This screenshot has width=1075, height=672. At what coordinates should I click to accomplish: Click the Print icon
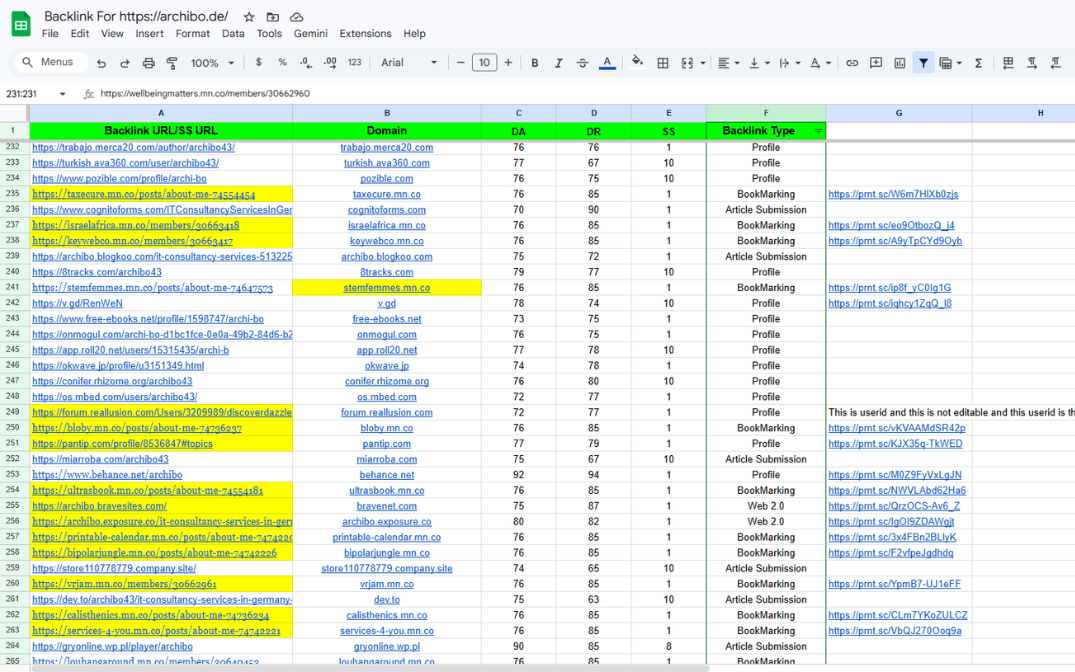point(149,63)
